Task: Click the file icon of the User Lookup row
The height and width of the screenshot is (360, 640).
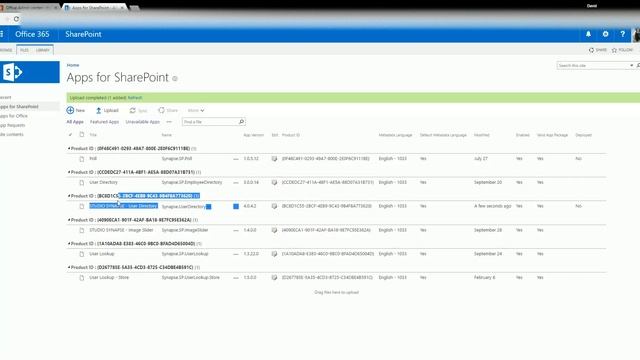Action: tap(82, 254)
